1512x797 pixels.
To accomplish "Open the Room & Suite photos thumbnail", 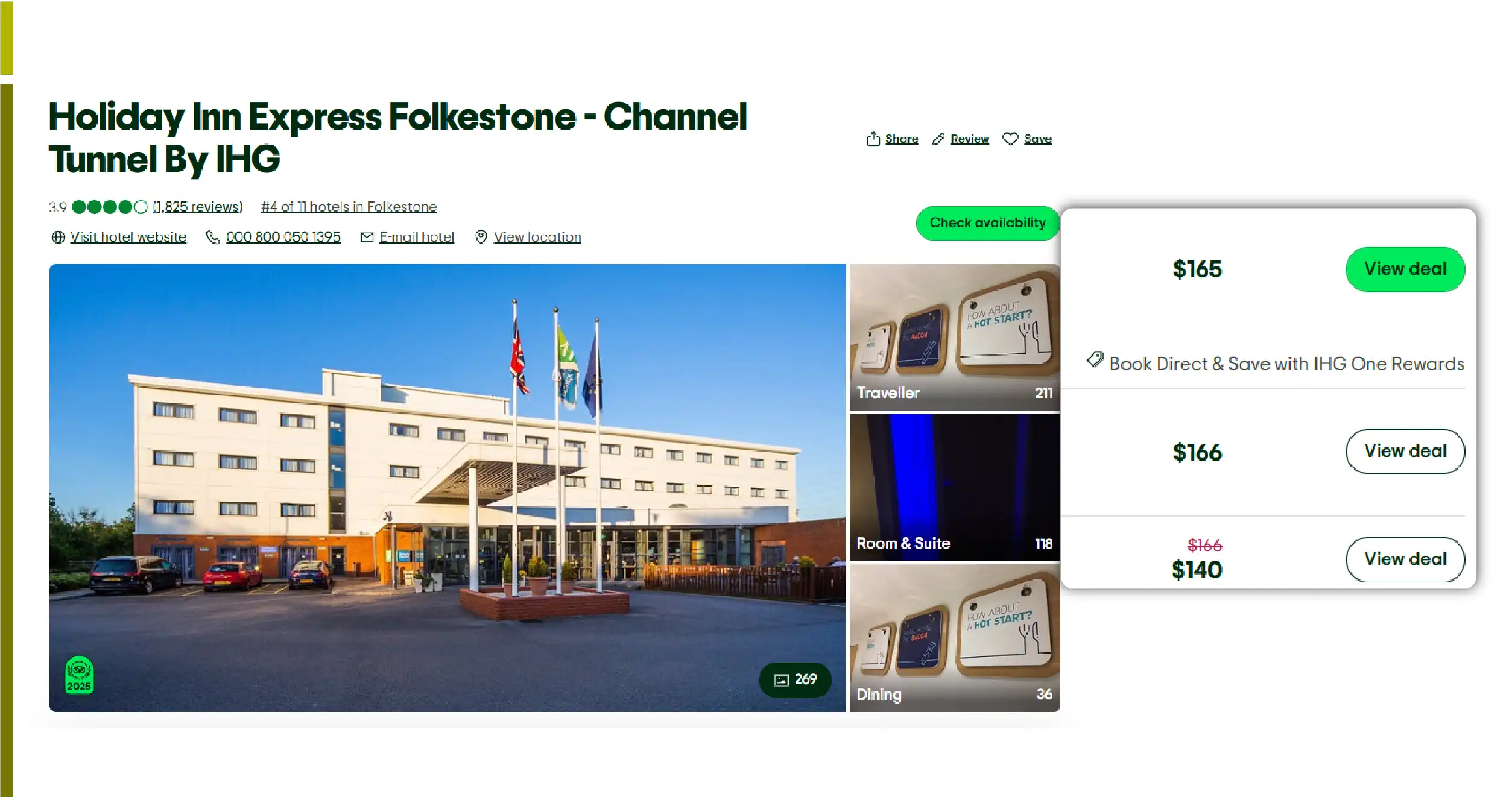I will (954, 487).
